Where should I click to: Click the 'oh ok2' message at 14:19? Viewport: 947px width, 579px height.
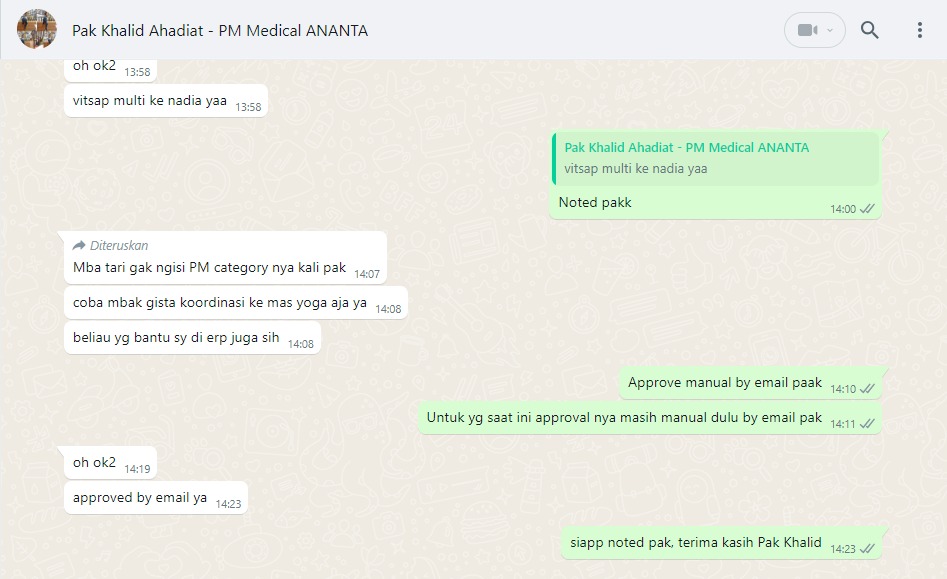110,463
